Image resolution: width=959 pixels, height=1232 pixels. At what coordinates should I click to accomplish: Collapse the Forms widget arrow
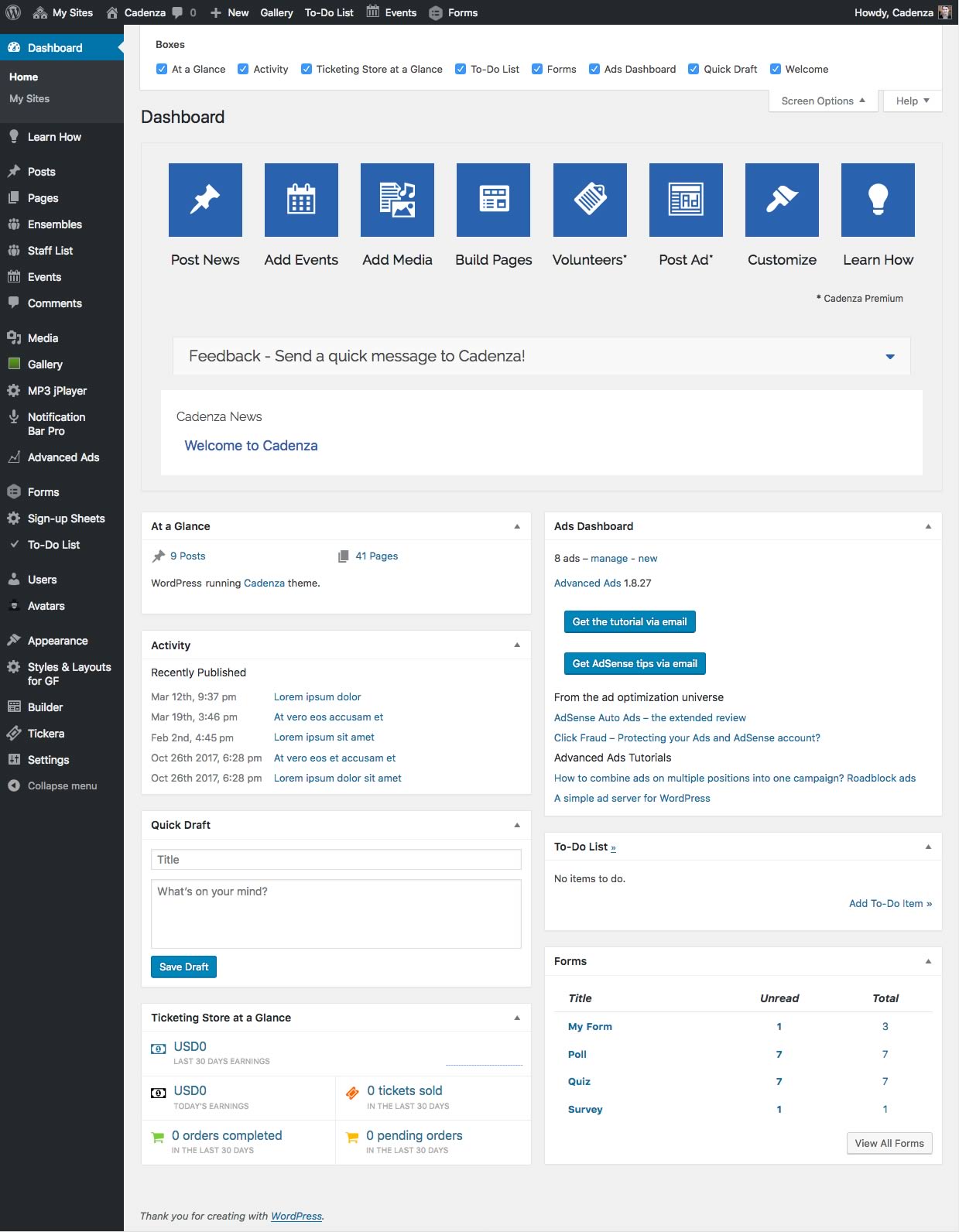click(x=928, y=961)
